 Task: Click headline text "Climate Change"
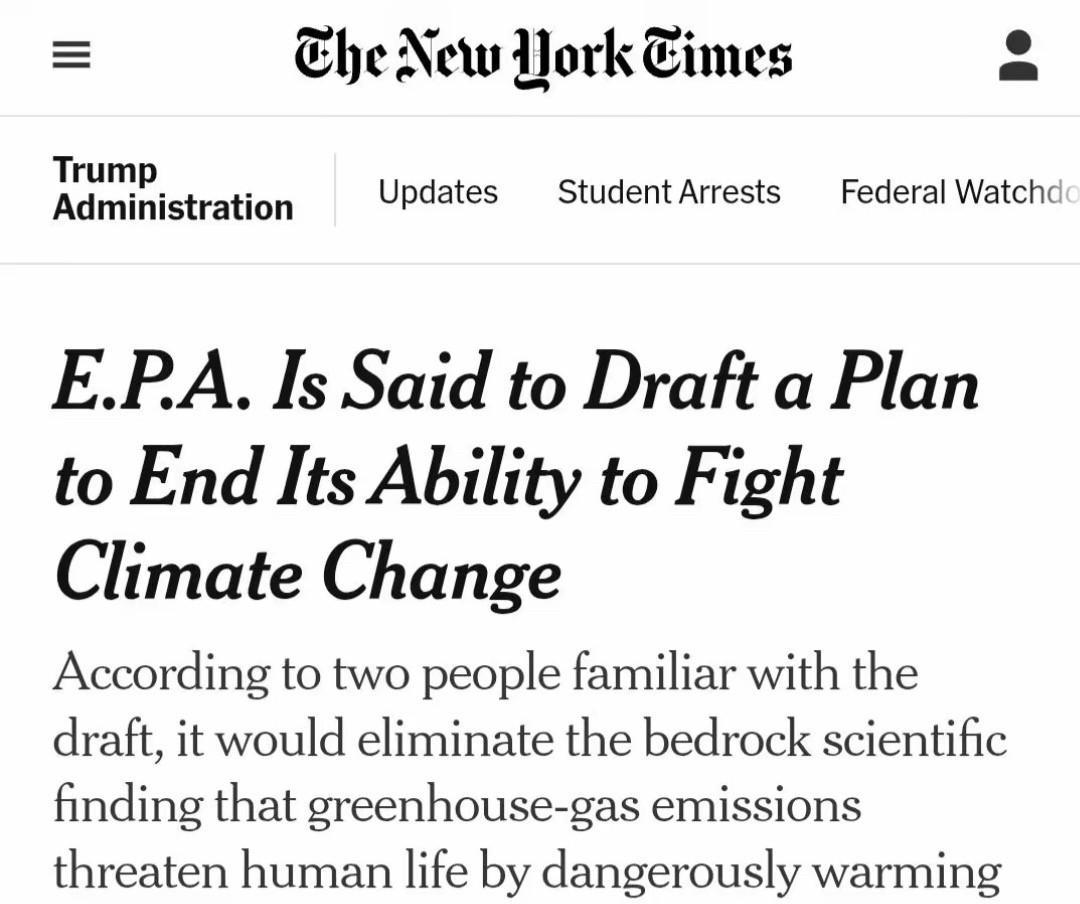pyautogui.click(x=307, y=573)
